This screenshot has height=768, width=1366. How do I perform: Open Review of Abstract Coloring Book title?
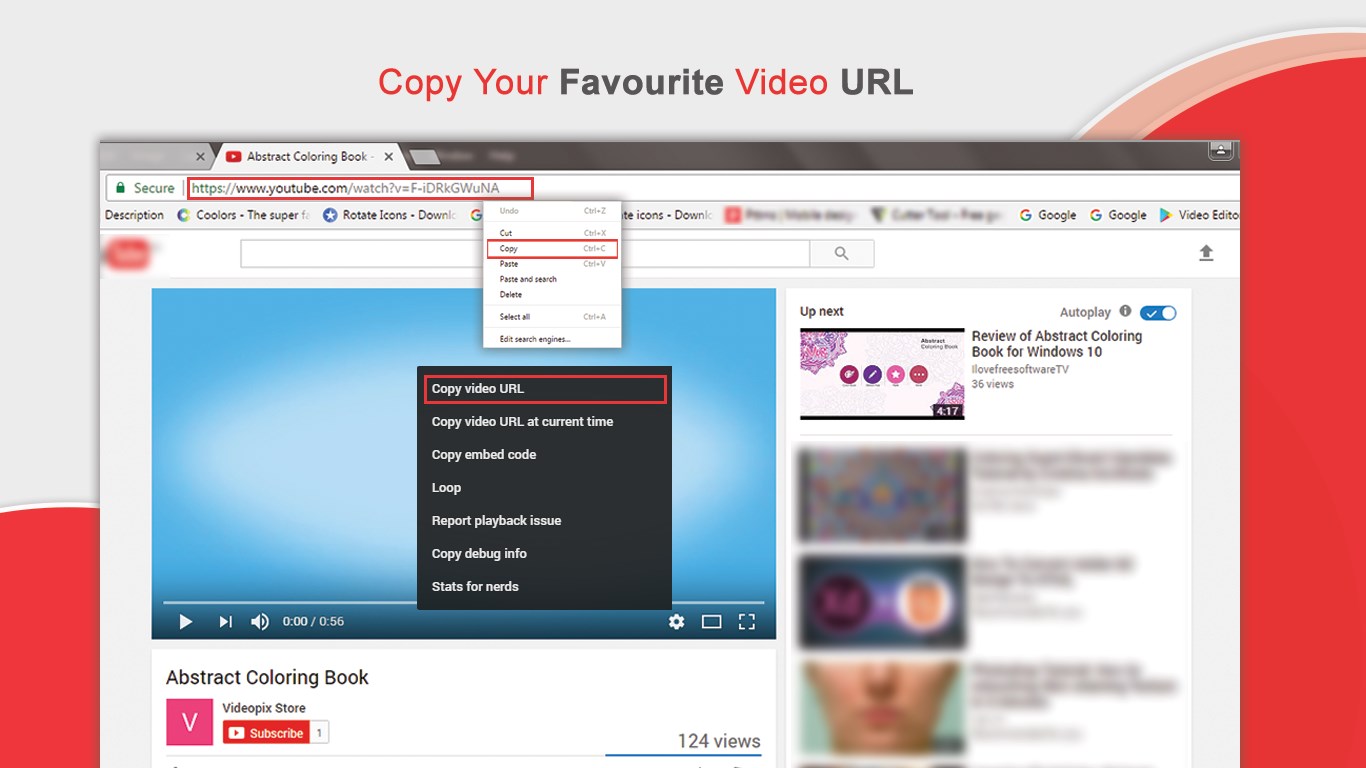coord(1057,344)
